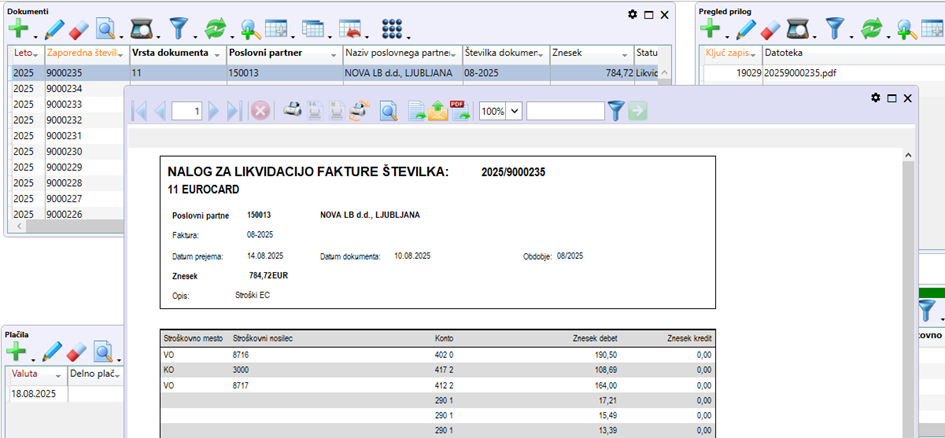Click funnel filter icon in Dokumenti toolbar
This screenshot has height=438, width=945.
(x=178, y=28)
